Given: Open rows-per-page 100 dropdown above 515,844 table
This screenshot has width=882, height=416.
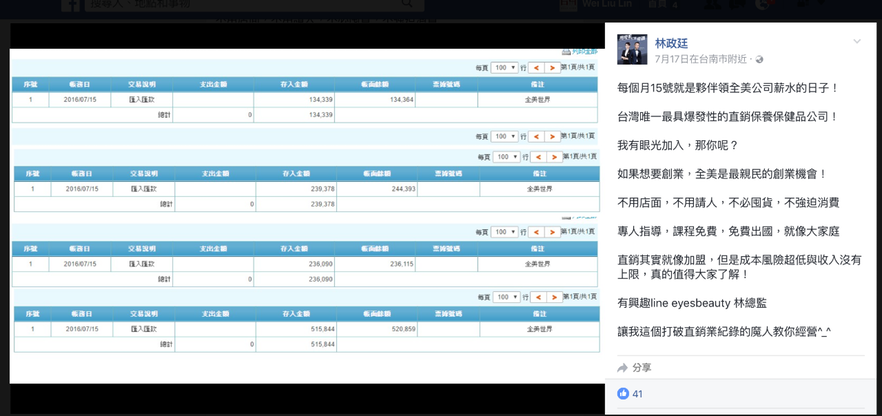Looking at the screenshot, I should pos(507,297).
